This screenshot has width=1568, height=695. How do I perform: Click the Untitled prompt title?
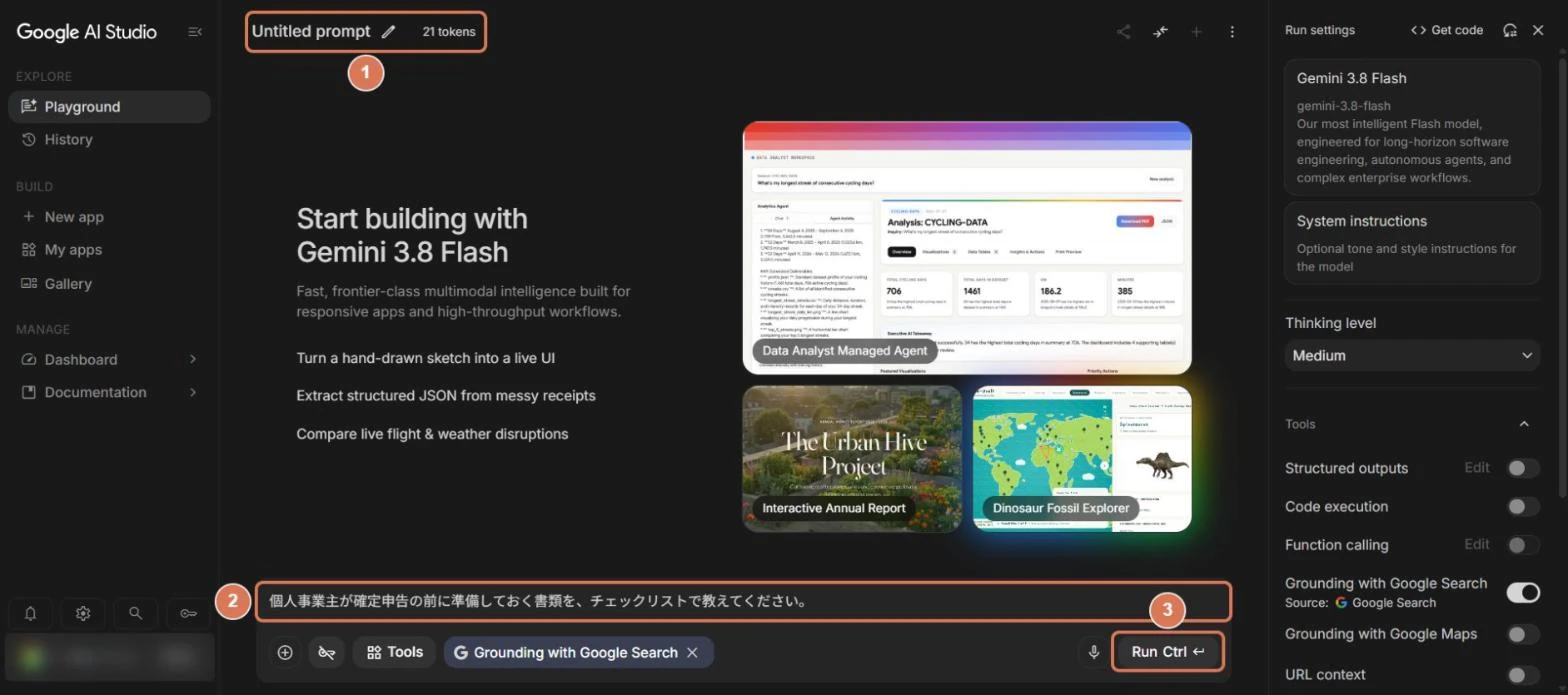(x=311, y=32)
